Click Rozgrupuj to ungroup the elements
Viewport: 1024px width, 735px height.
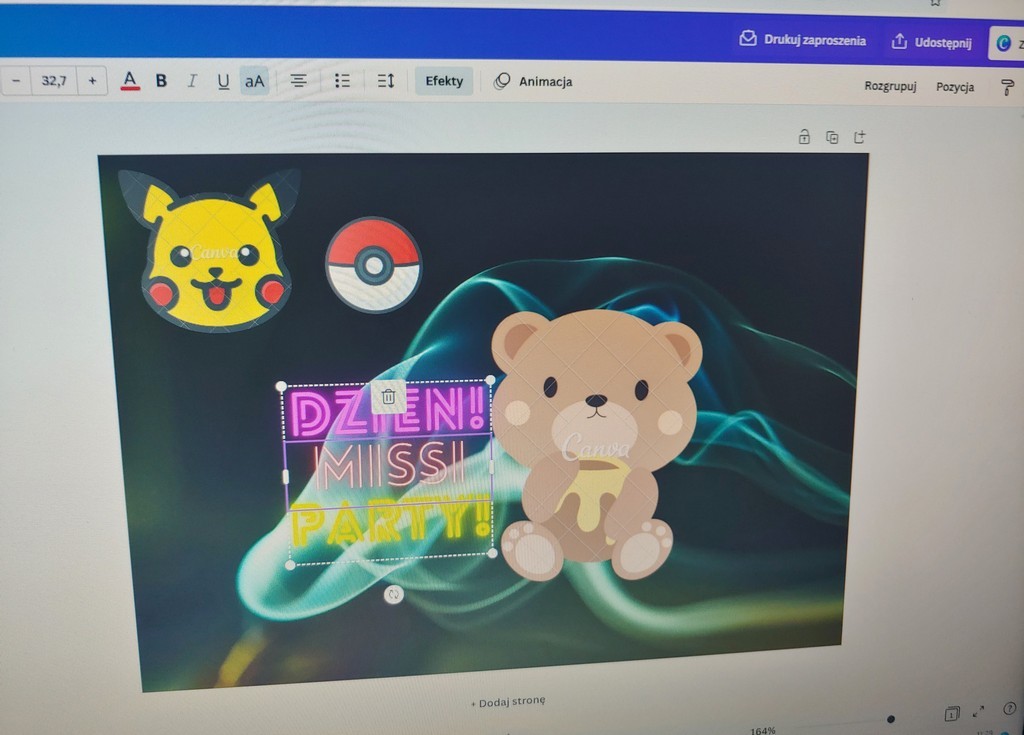pos(890,86)
